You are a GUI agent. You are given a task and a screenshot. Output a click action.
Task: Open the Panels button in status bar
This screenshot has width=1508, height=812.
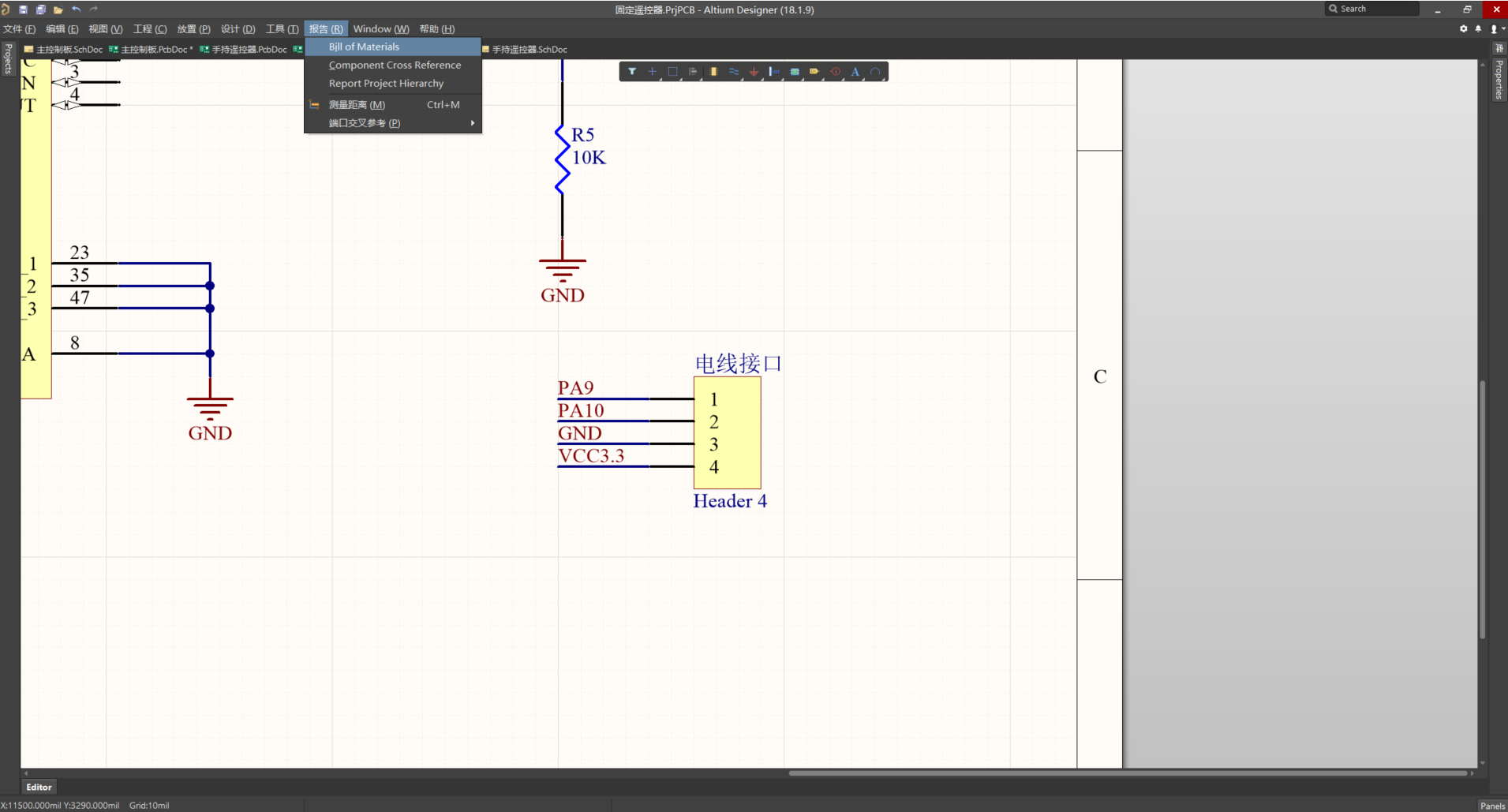pyautogui.click(x=1492, y=806)
